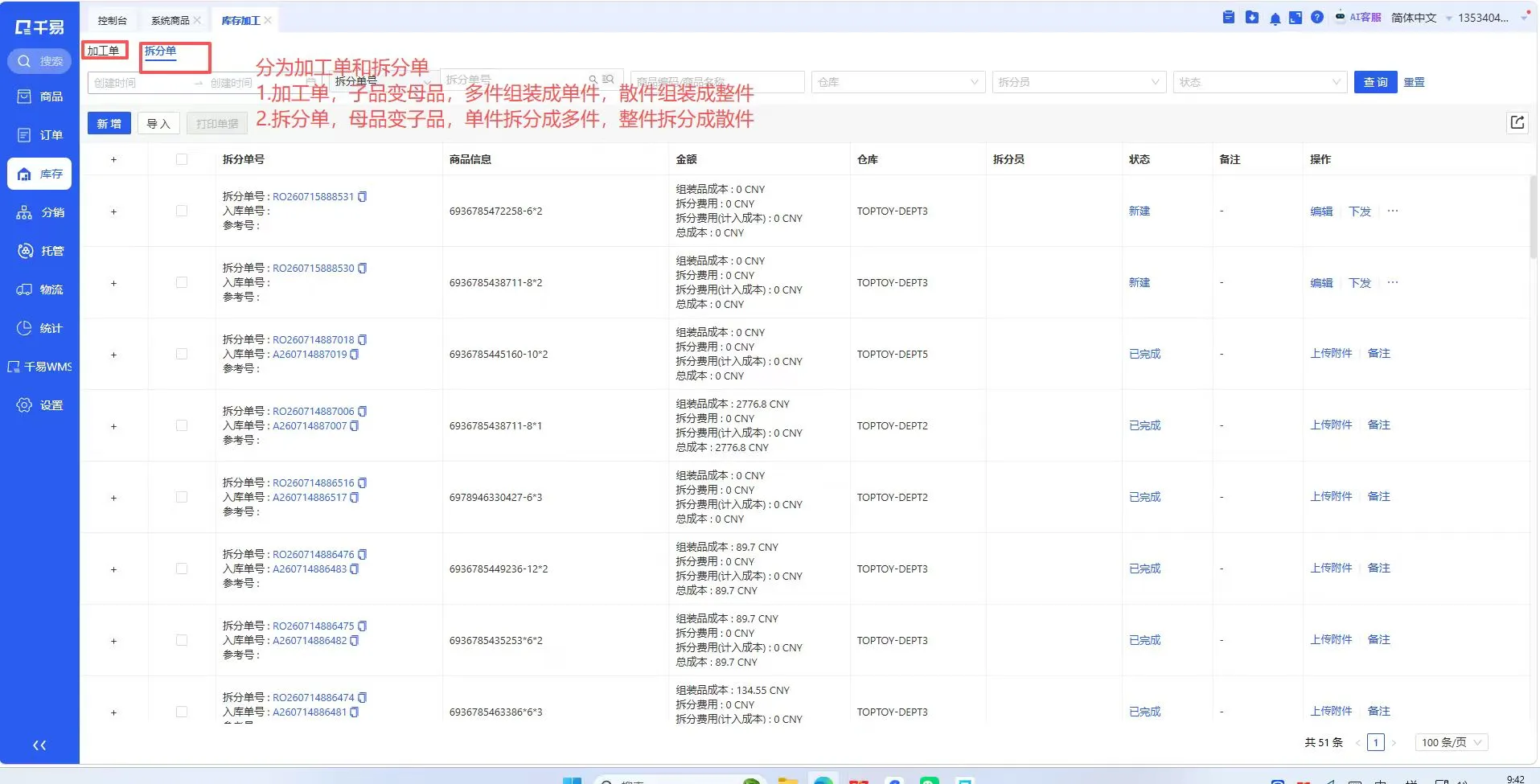This screenshot has height=784, width=1540.
Task: Close the 系统商品 tab
Action: coord(197,20)
